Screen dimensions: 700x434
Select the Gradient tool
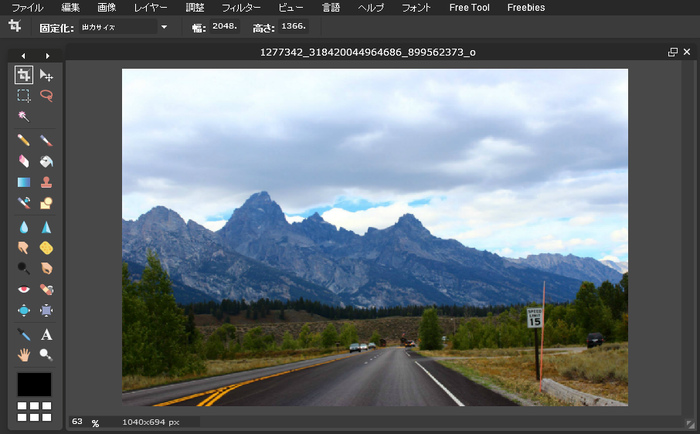point(24,182)
